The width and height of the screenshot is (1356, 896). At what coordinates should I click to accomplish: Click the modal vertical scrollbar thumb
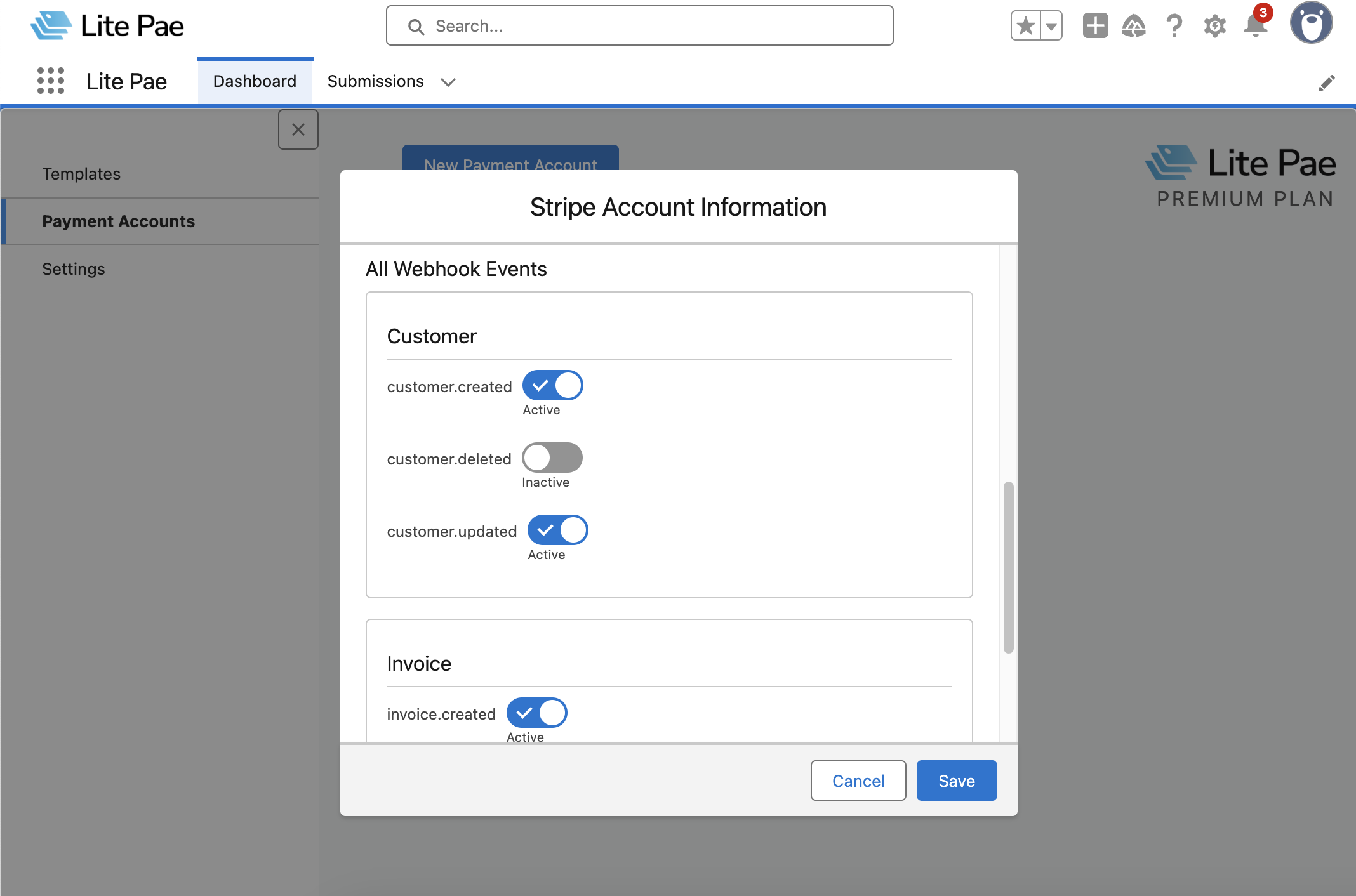coord(1008,567)
